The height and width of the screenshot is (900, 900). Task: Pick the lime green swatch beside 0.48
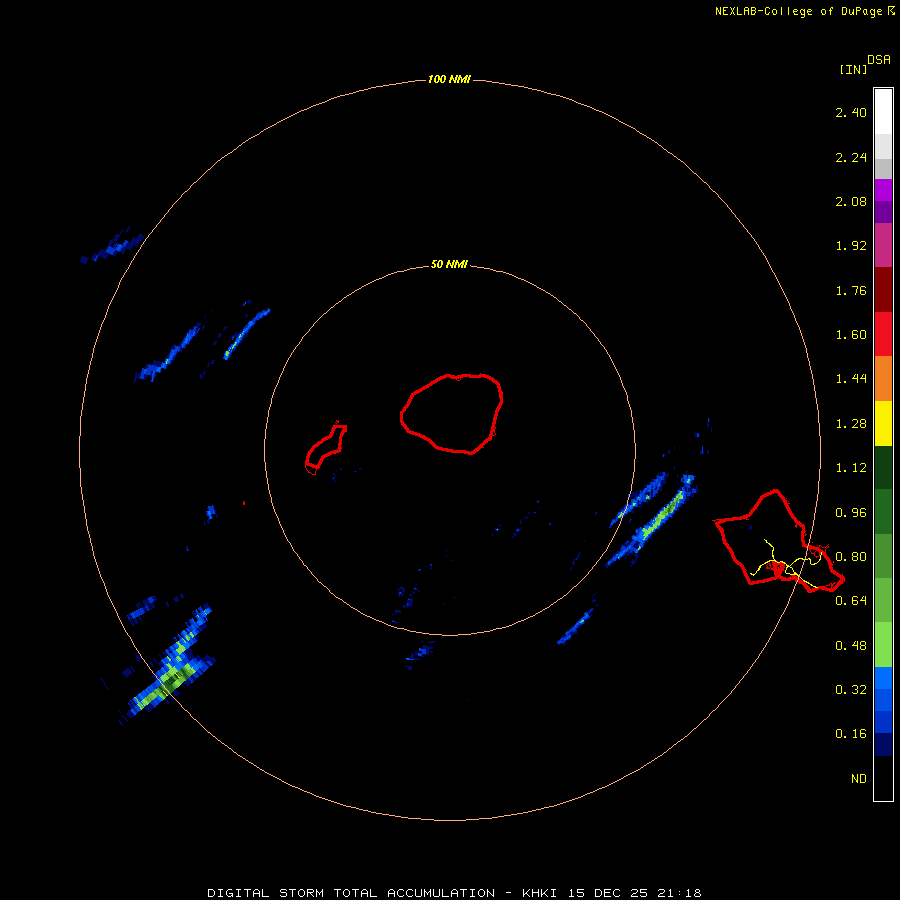883,645
